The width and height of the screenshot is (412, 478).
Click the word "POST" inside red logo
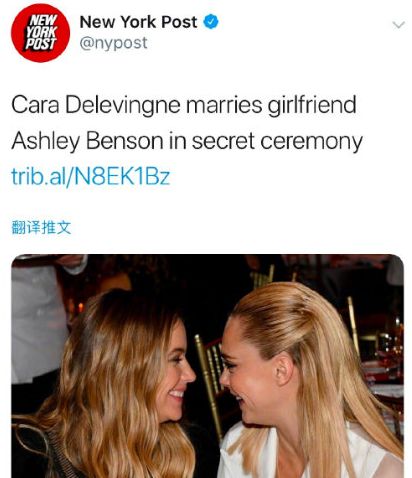[x=40, y=44]
